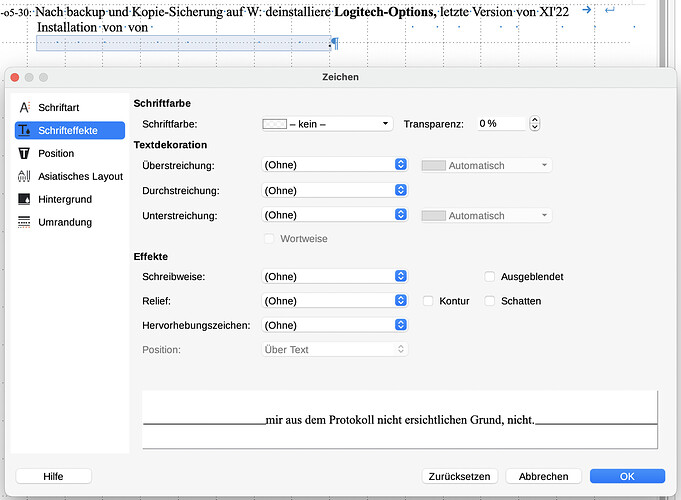Click the Asiatisches Layout icon
This screenshot has width=681, height=500.
click(24, 176)
